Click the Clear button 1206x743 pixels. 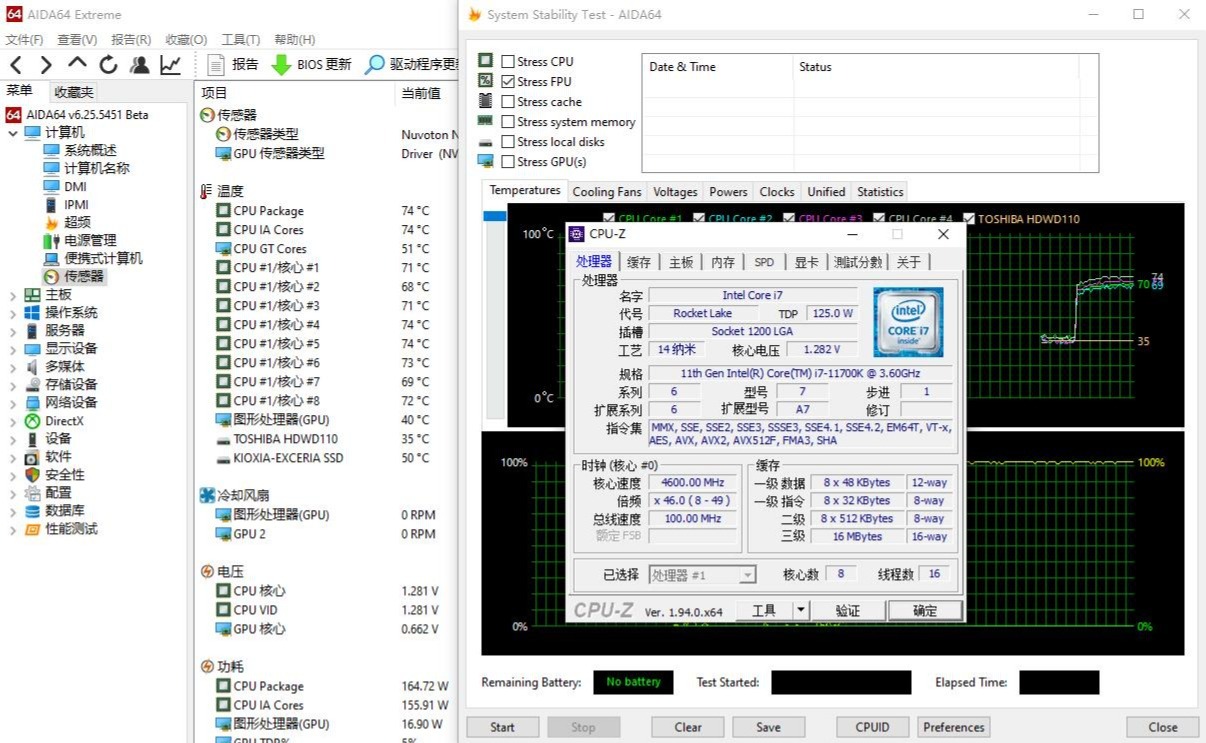tap(688, 727)
